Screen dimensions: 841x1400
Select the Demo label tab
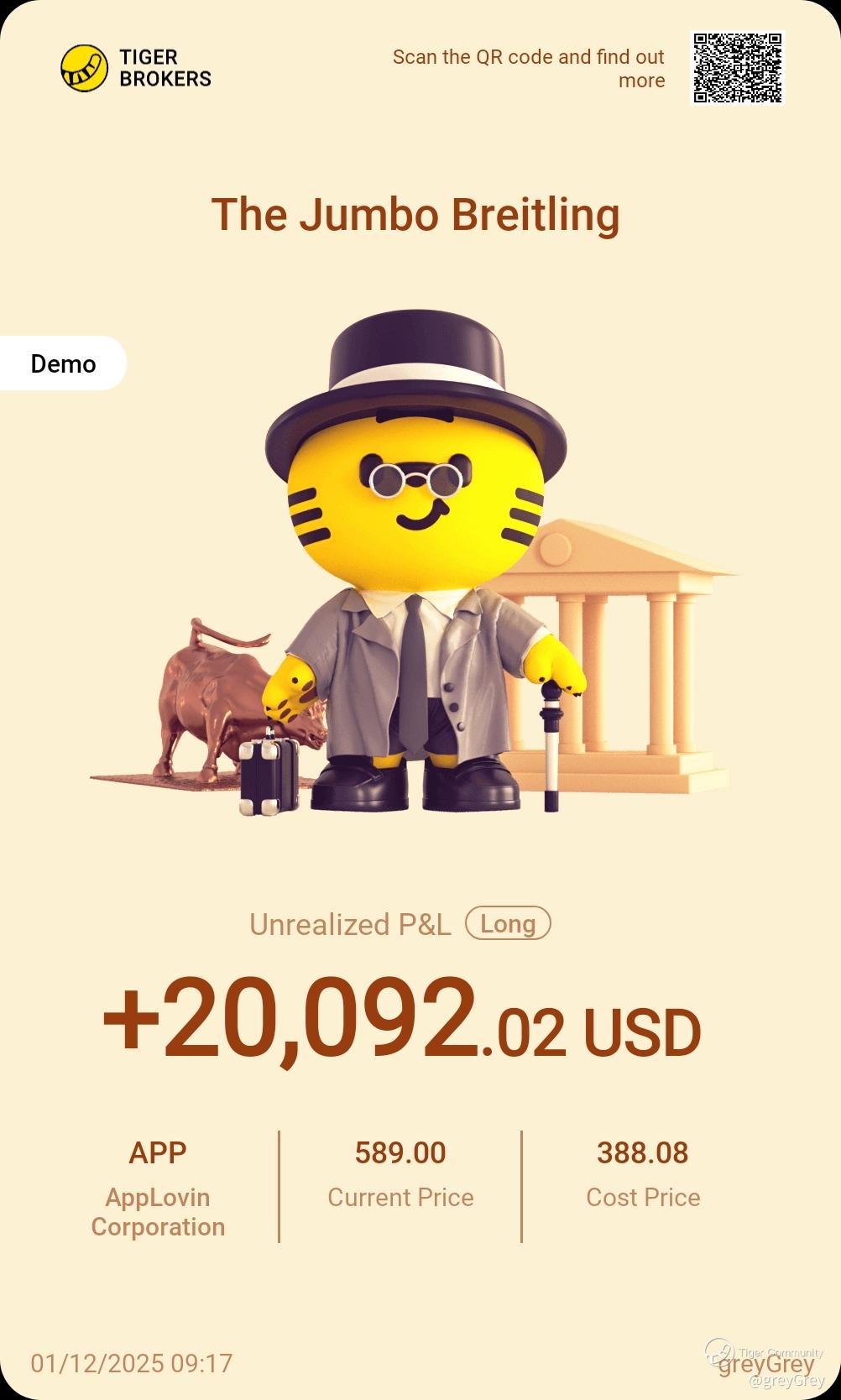point(63,363)
